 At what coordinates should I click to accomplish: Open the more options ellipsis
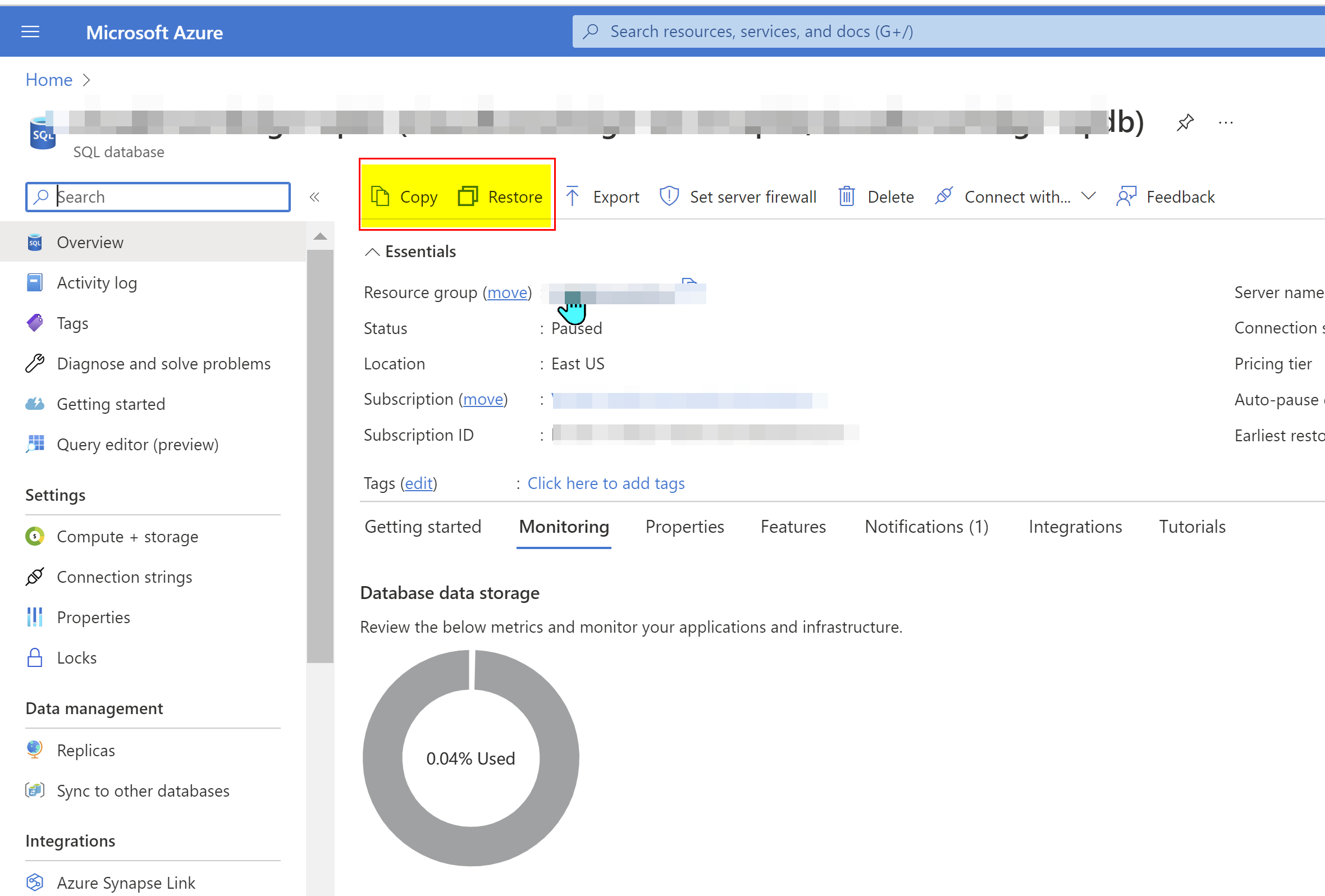1225,122
